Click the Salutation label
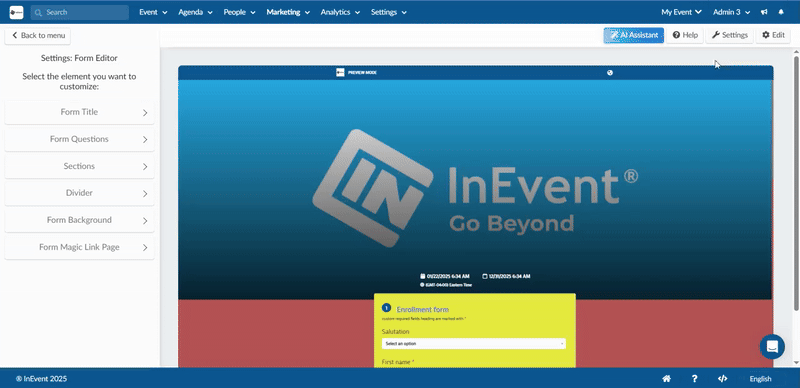This screenshot has width=800, height=388. pos(395,332)
